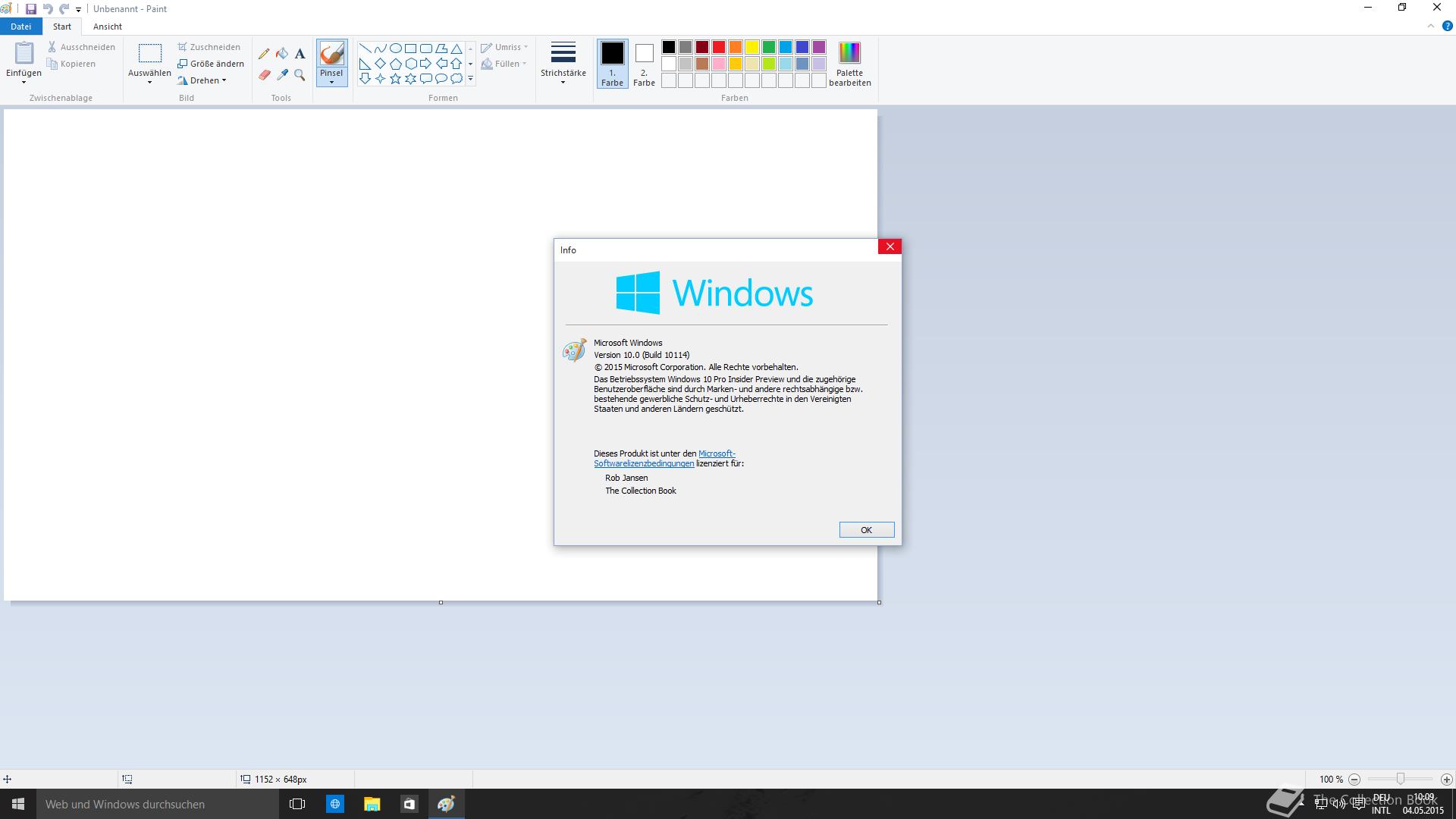1456x819 pixels.
Task: Choose the Pentagon shape
Action: click(x=395, y=64)
